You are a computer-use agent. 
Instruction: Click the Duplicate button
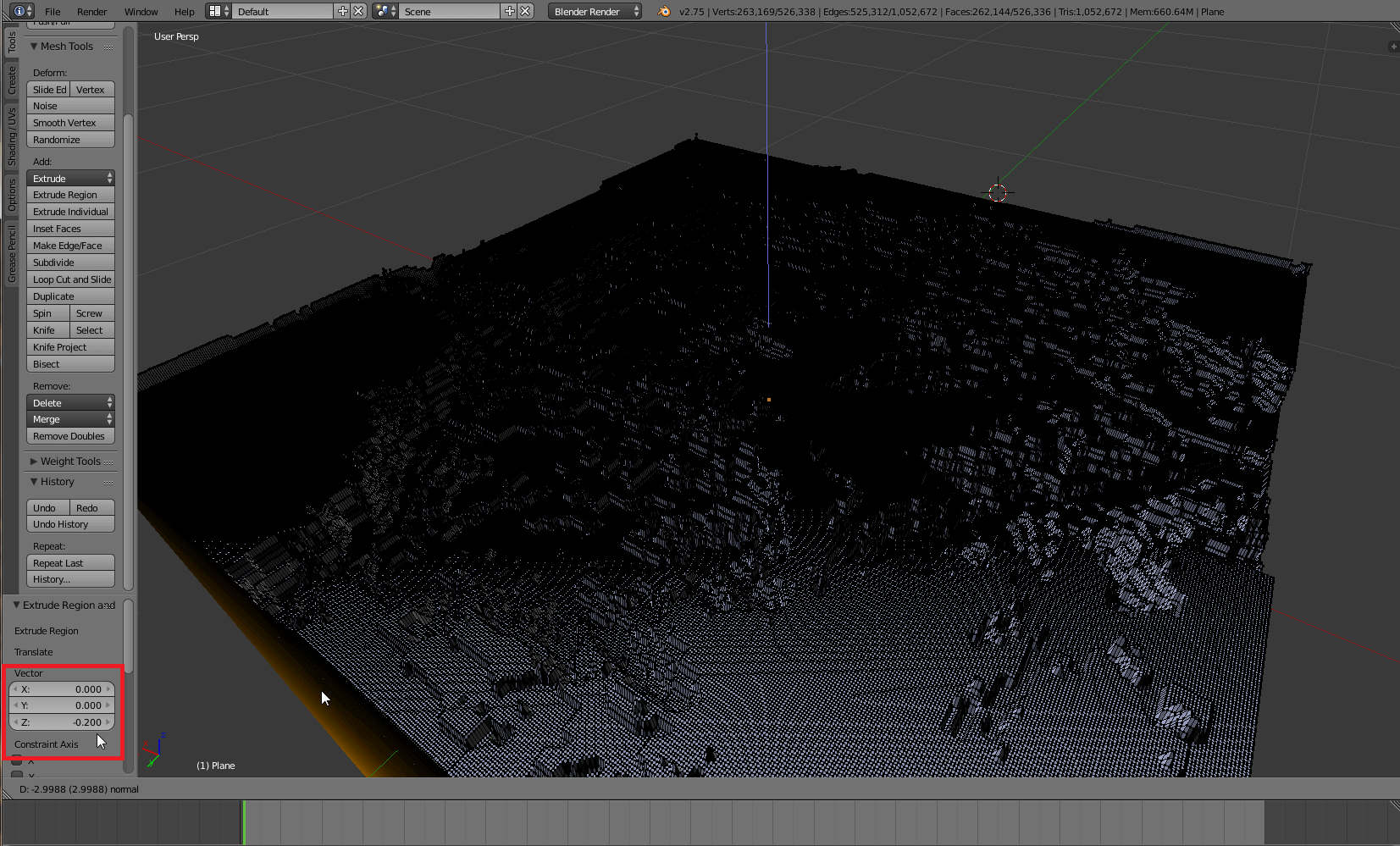coord(70,296)
